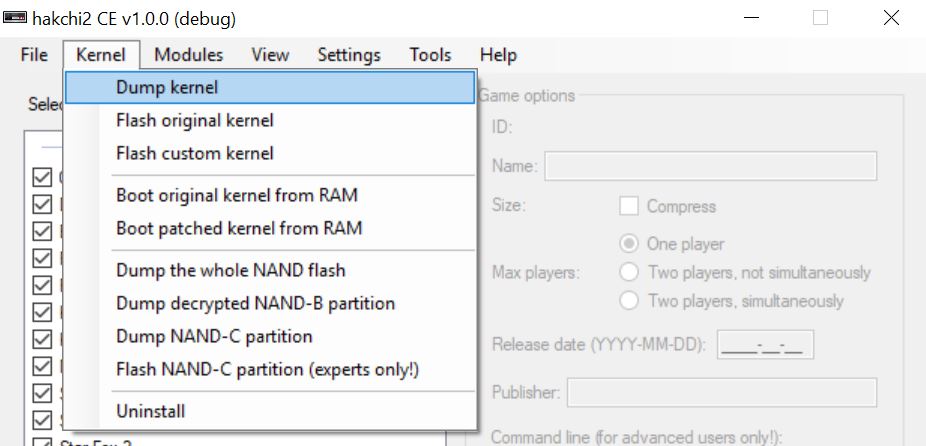
Task: Click the Release date field
Action: coord(765,344)
